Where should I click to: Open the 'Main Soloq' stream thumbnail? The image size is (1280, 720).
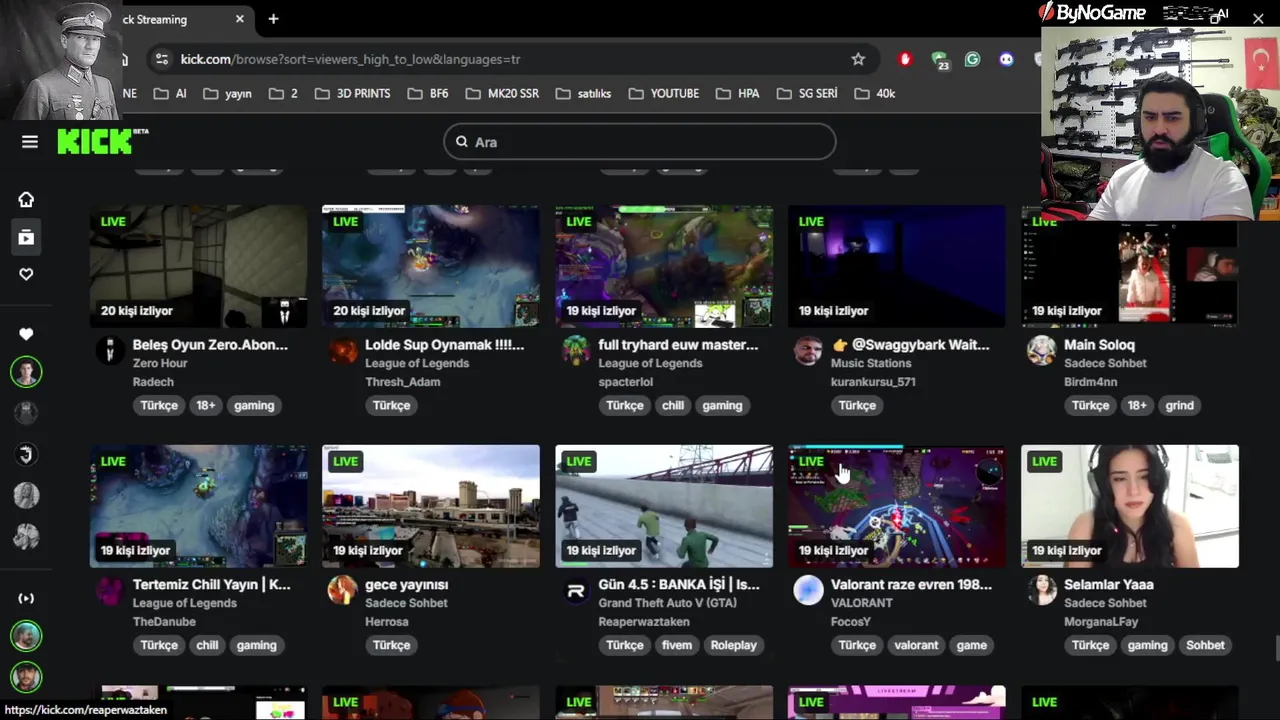(1130, 266)
